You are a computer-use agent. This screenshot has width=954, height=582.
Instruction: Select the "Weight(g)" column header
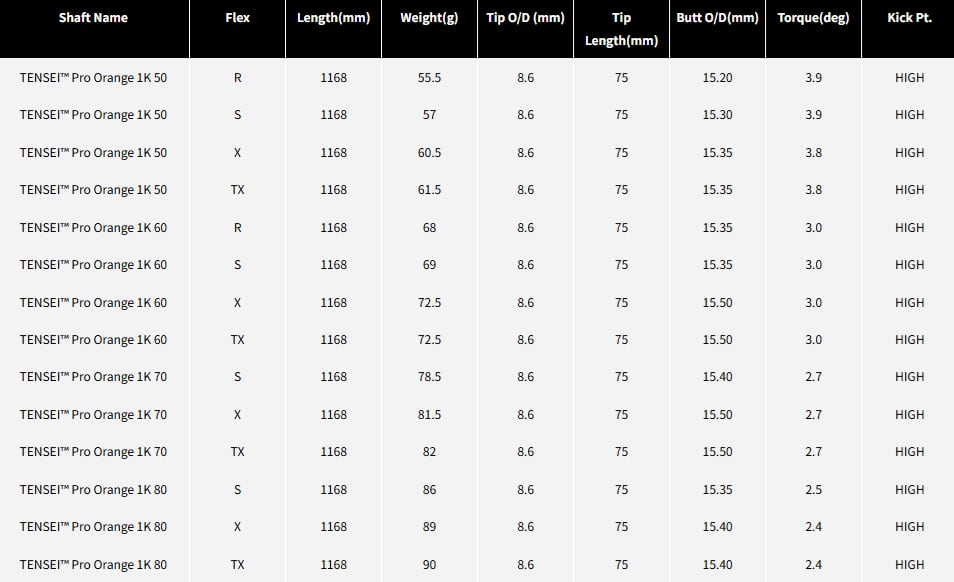pyautogui.click(x=429, y=18)
